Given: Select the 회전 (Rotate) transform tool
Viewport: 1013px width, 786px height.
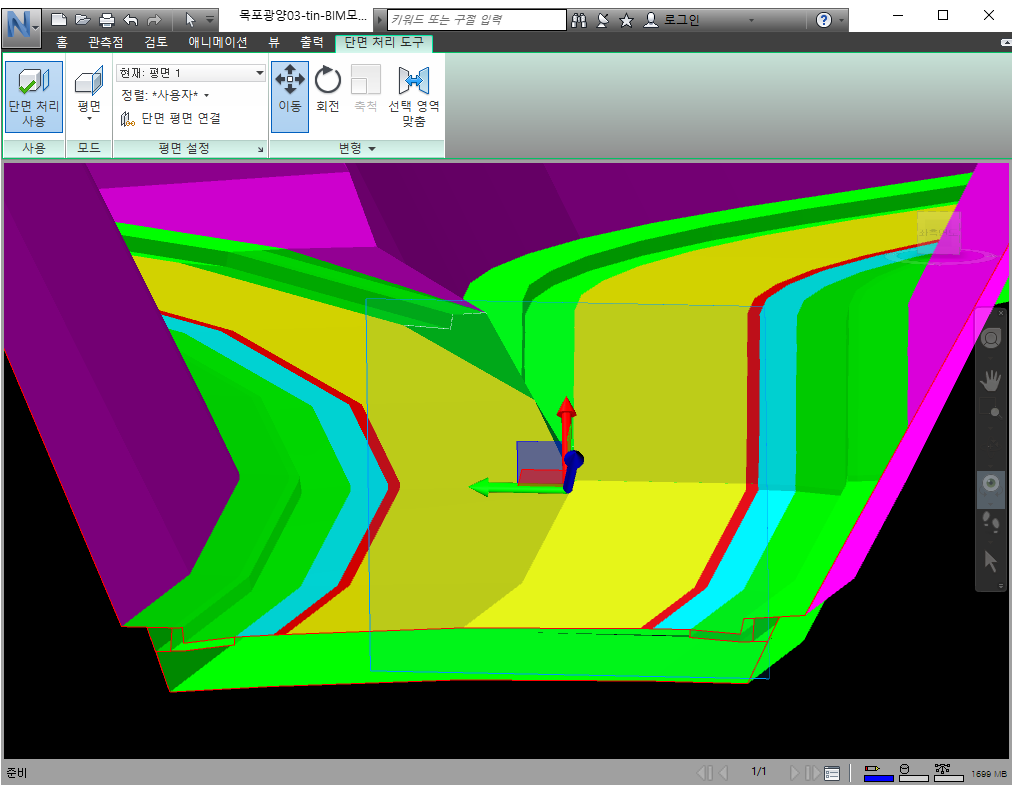Looking at the screenshot, I should tap(327, 89).
